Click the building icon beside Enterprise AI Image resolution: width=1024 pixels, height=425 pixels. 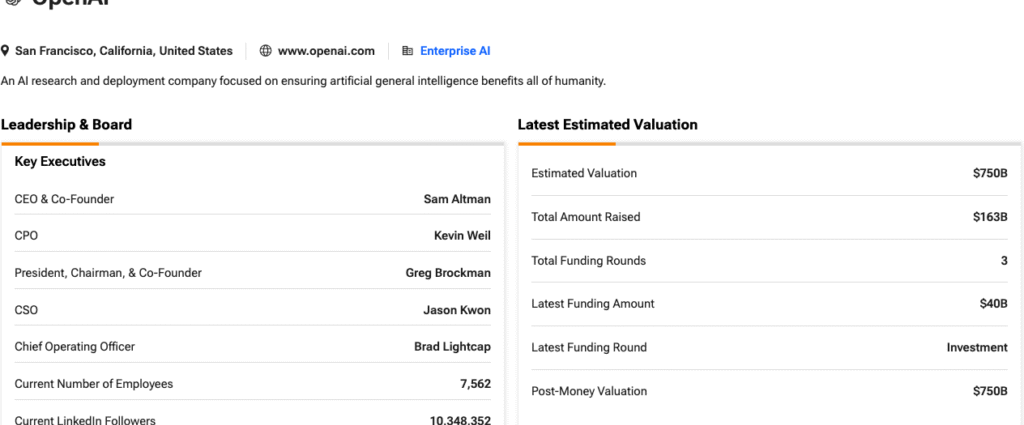(x=407, y=51)
